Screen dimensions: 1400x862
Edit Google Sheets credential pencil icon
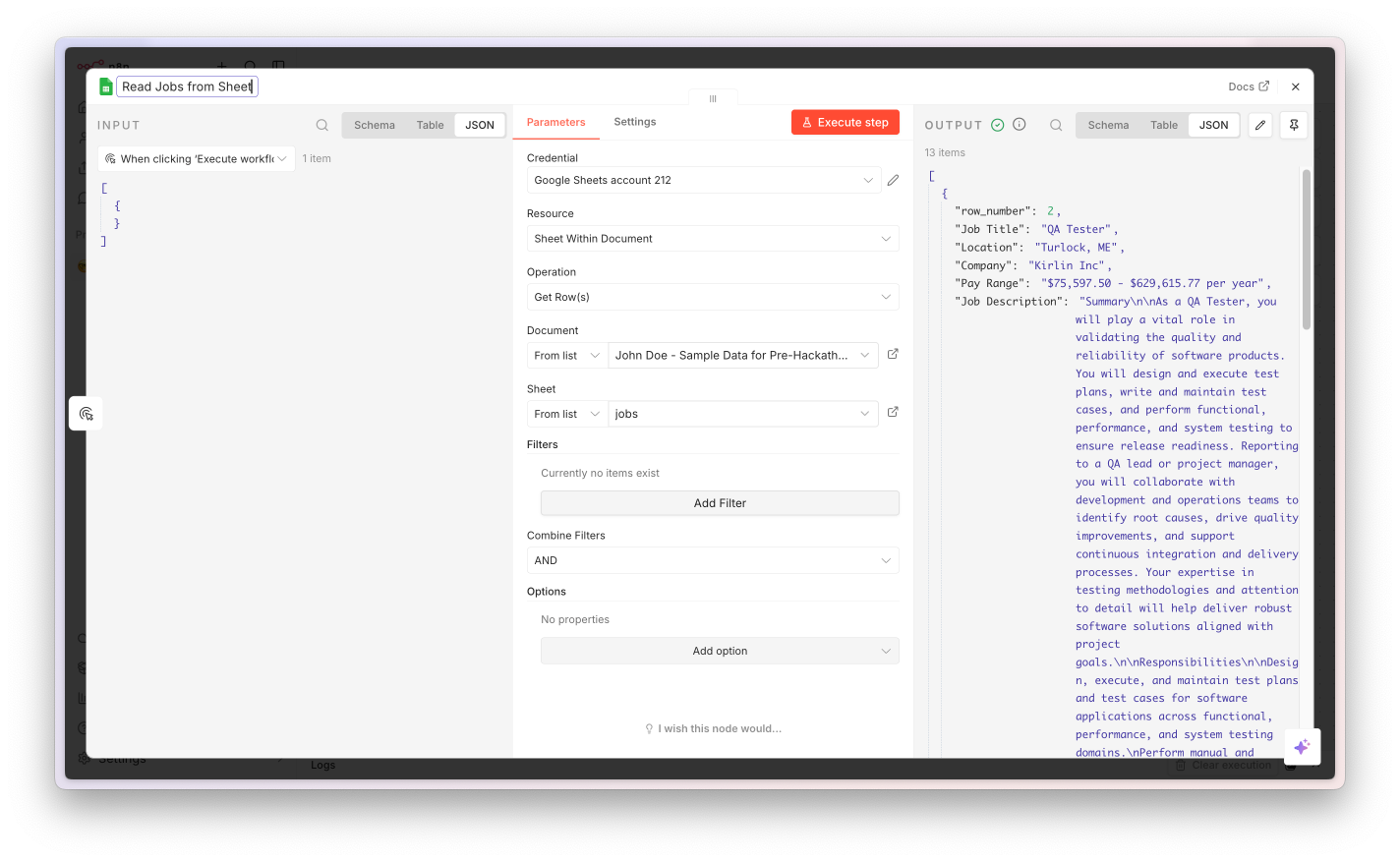[x=893, y=180]
